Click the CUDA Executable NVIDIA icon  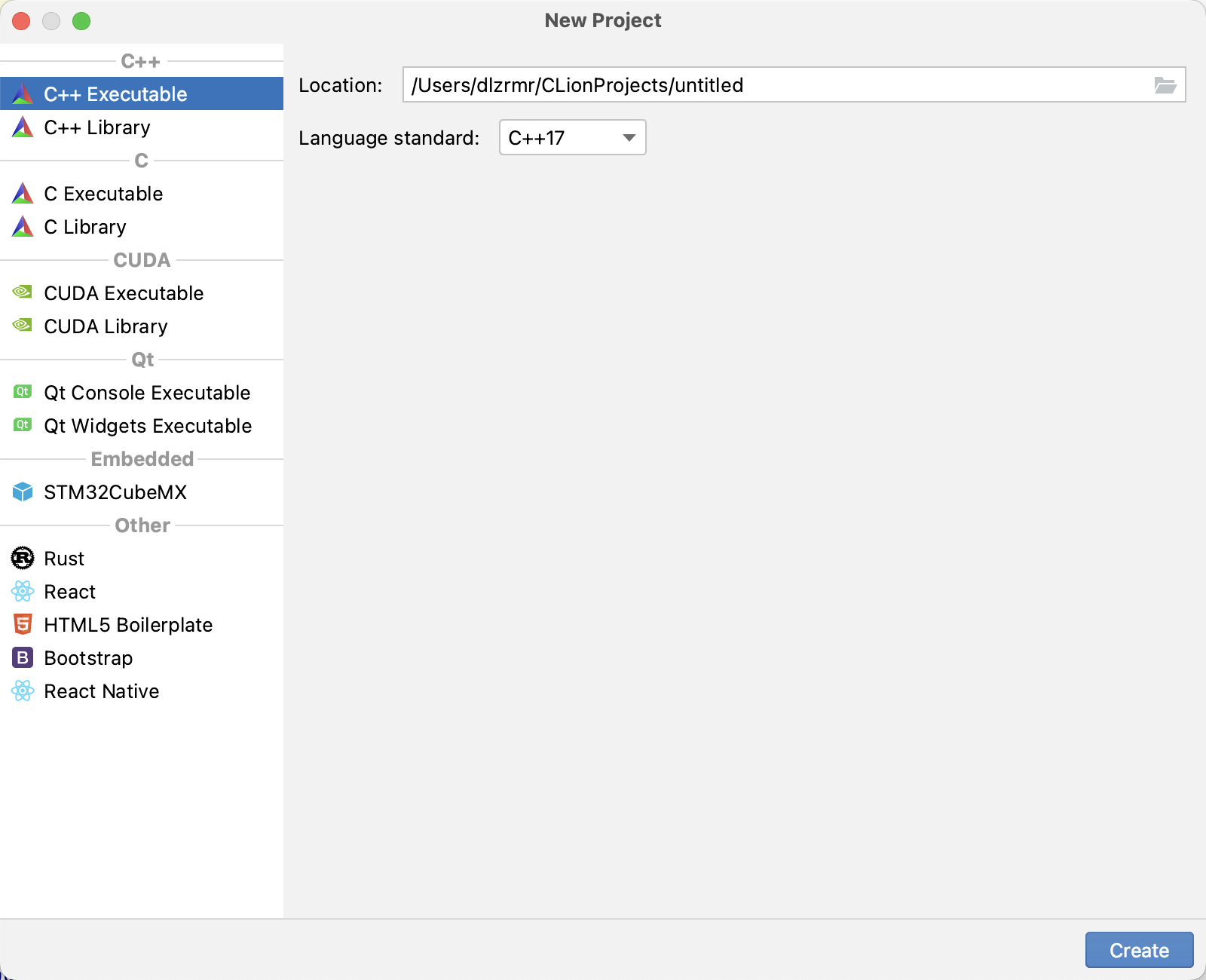[23, 292]
